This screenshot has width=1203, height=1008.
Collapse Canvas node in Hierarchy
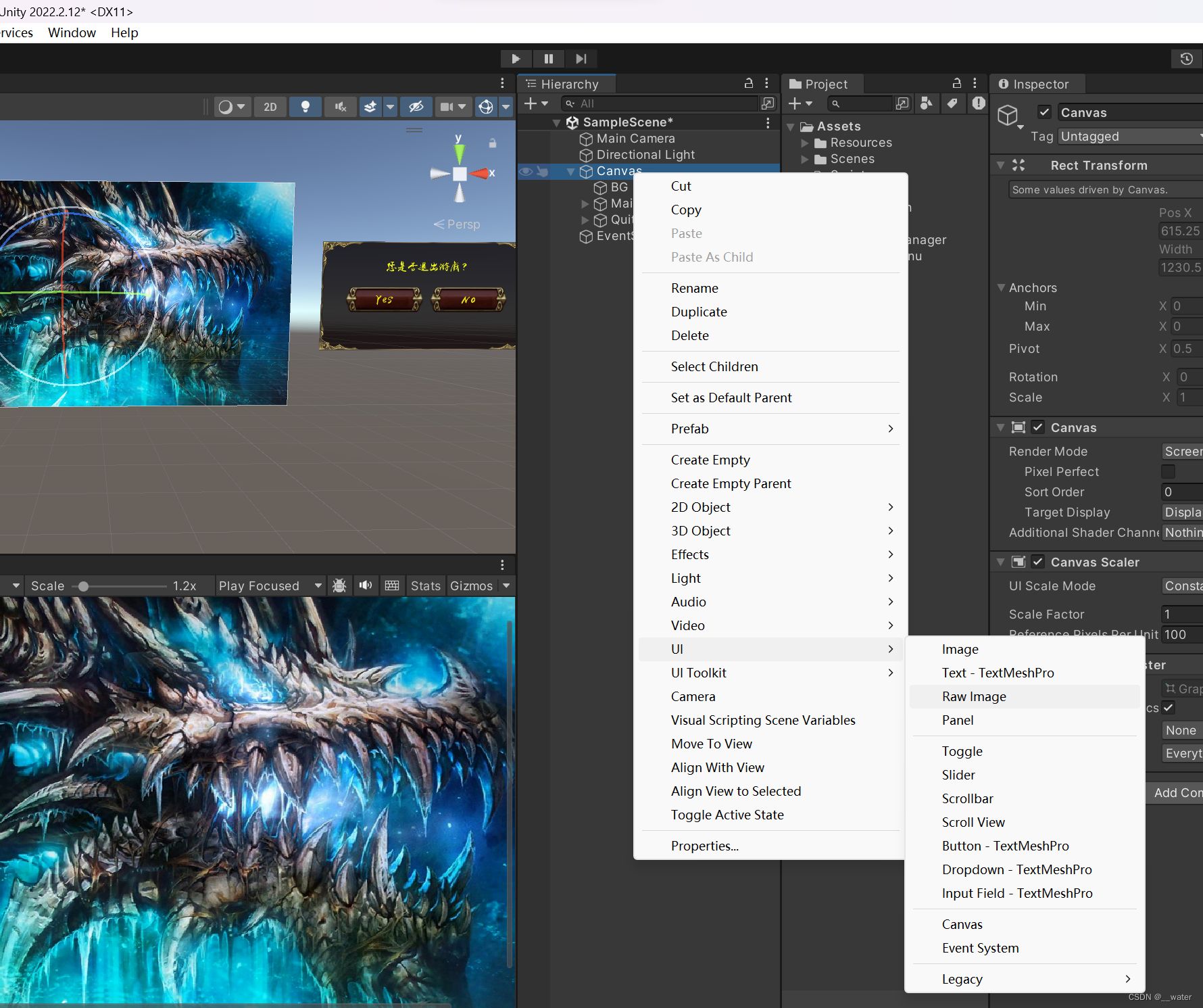(x=570, y=172)
